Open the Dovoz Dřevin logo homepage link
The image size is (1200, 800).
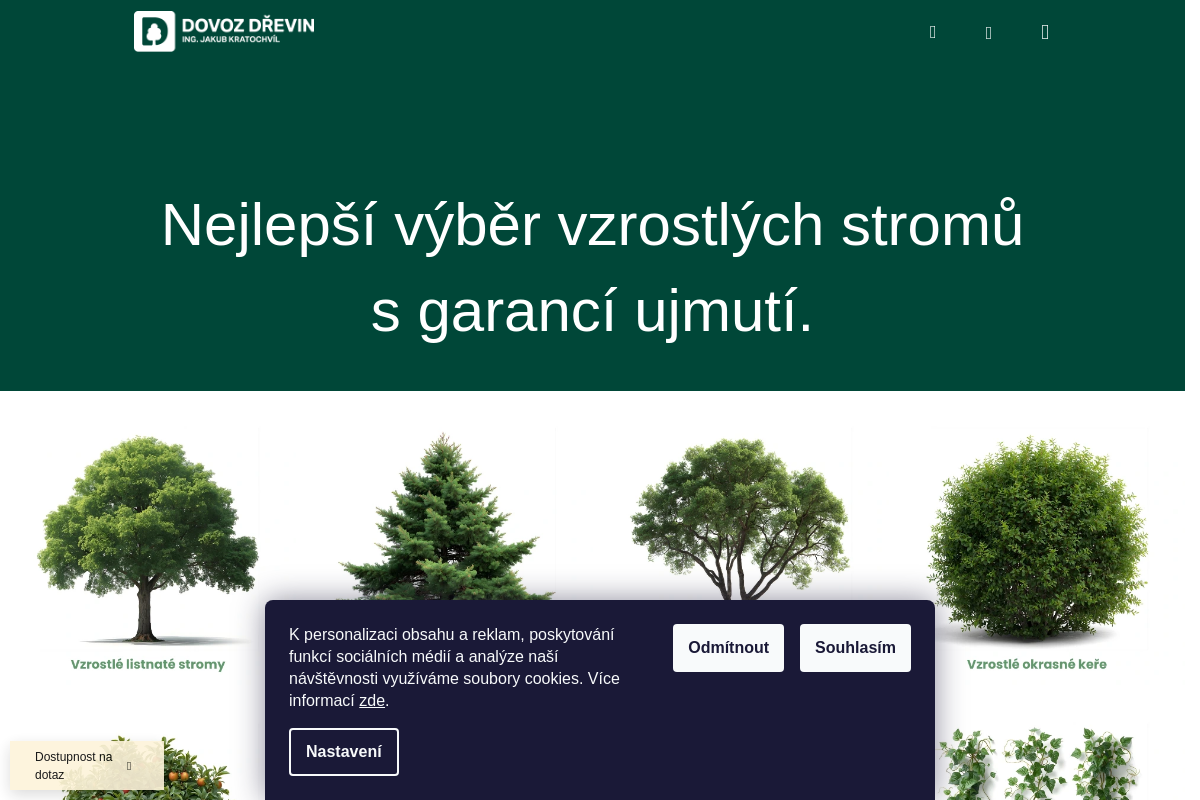point(224,31)
